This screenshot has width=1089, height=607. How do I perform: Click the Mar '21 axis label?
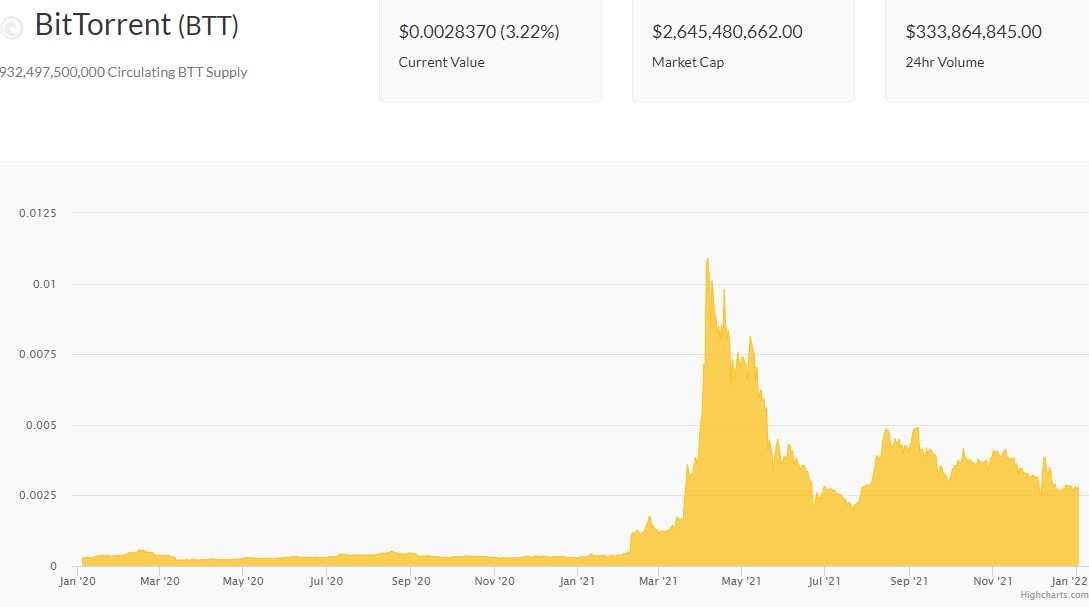pos(658,581)
